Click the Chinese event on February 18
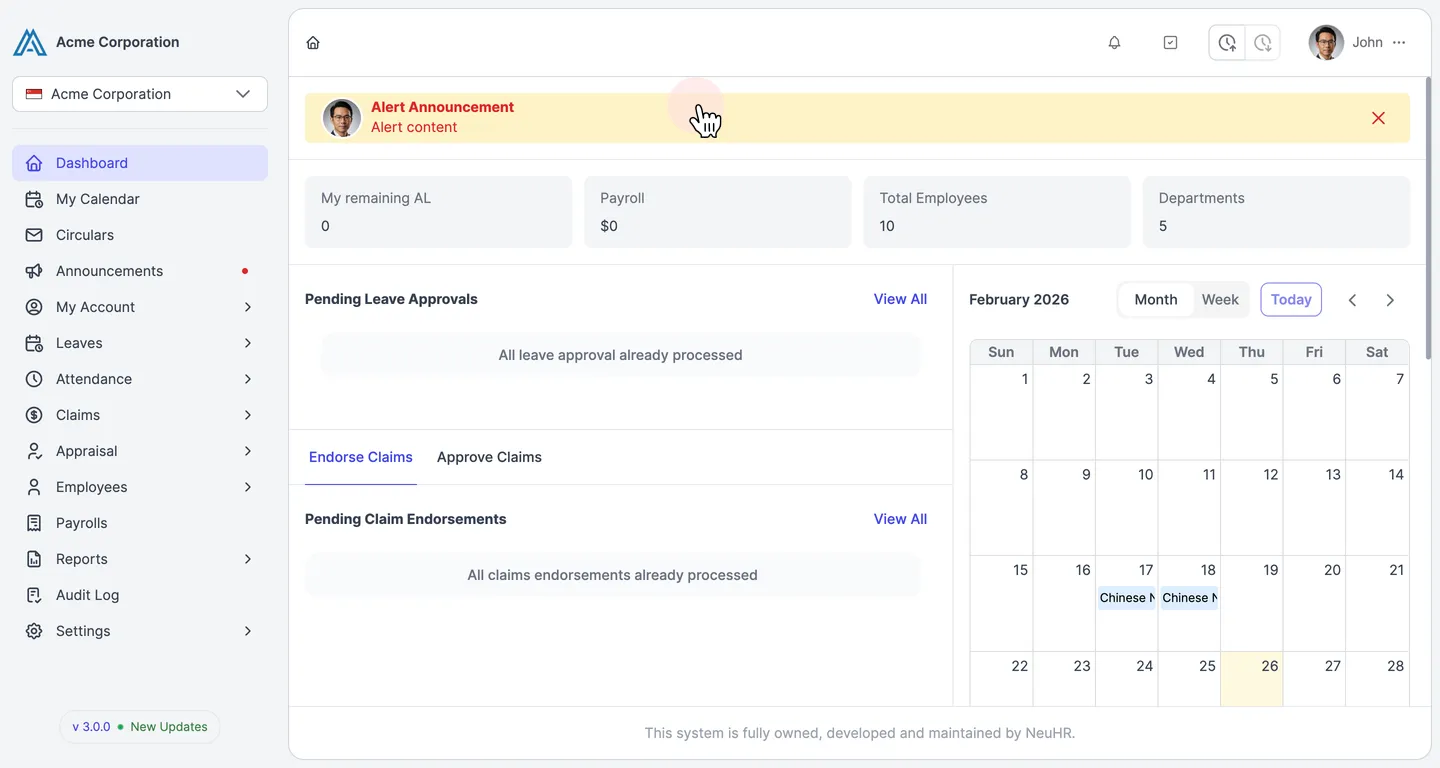Image resolution: width=1440 pixels, height=768 pixels. pos(1189,598)
